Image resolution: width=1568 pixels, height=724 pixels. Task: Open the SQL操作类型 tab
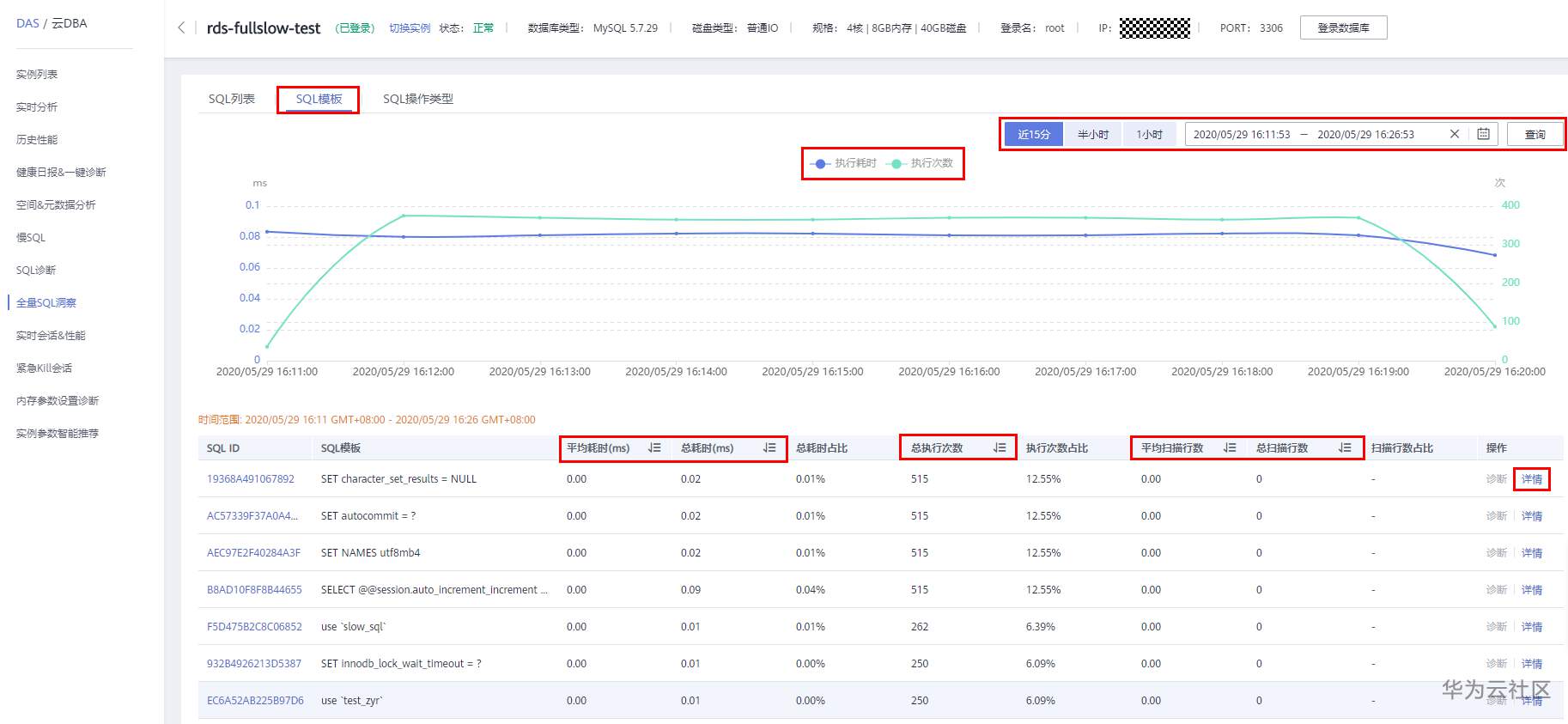coord(418,99)
